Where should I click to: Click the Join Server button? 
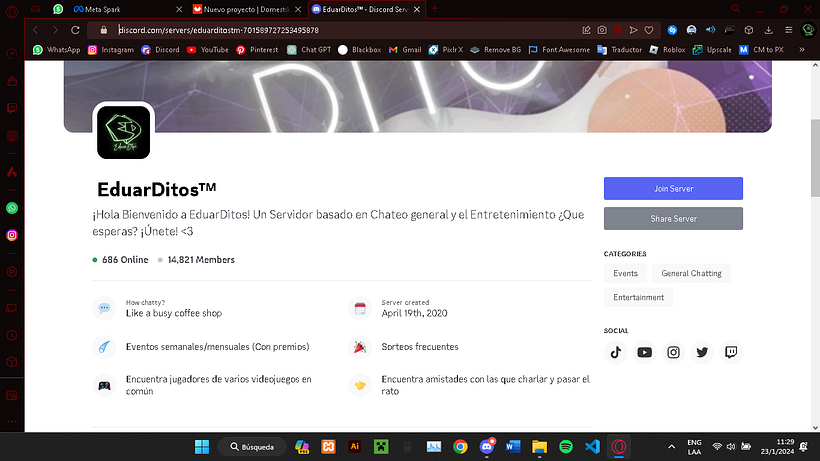(673, 189)
